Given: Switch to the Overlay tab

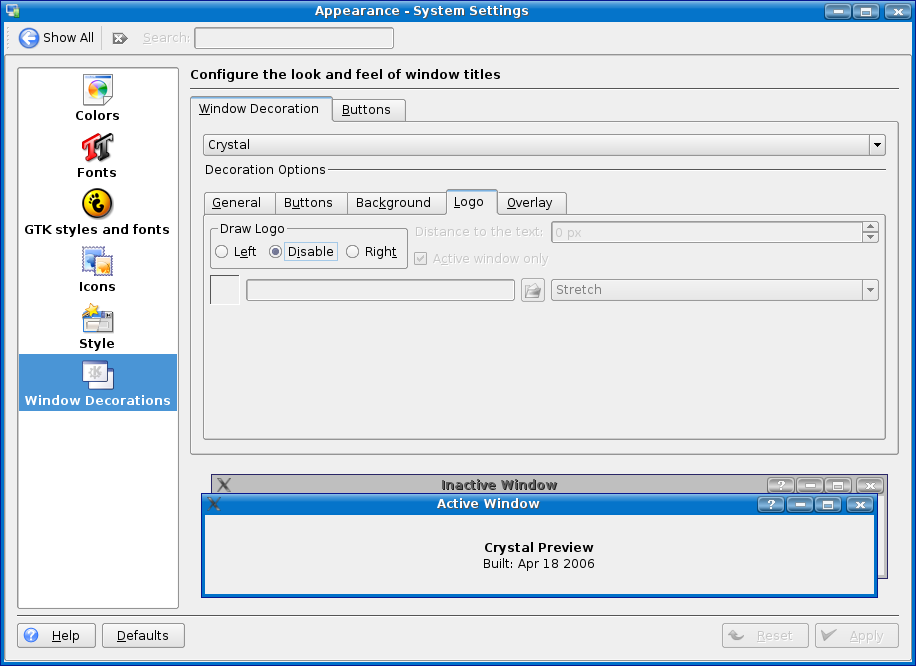Looking at the screenshot, I should pos(530,203).
